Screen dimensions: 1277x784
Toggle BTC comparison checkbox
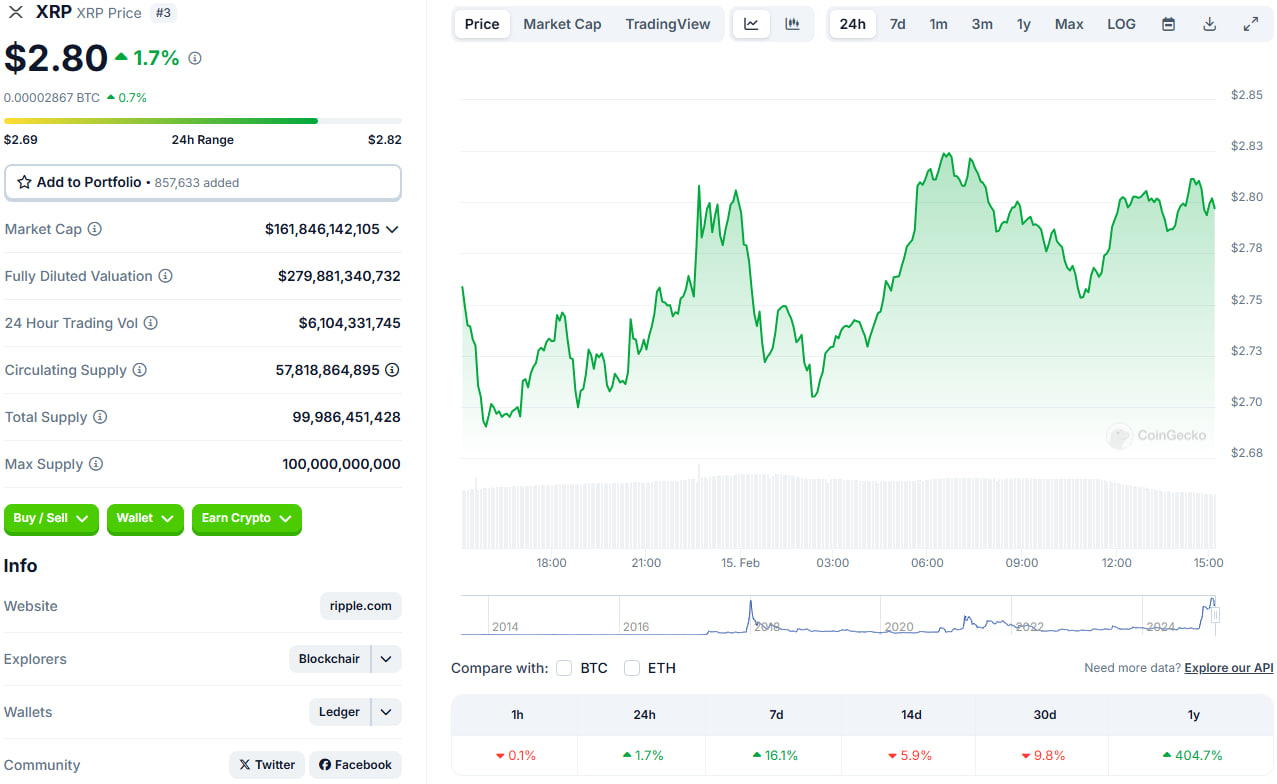coord(564,668)
